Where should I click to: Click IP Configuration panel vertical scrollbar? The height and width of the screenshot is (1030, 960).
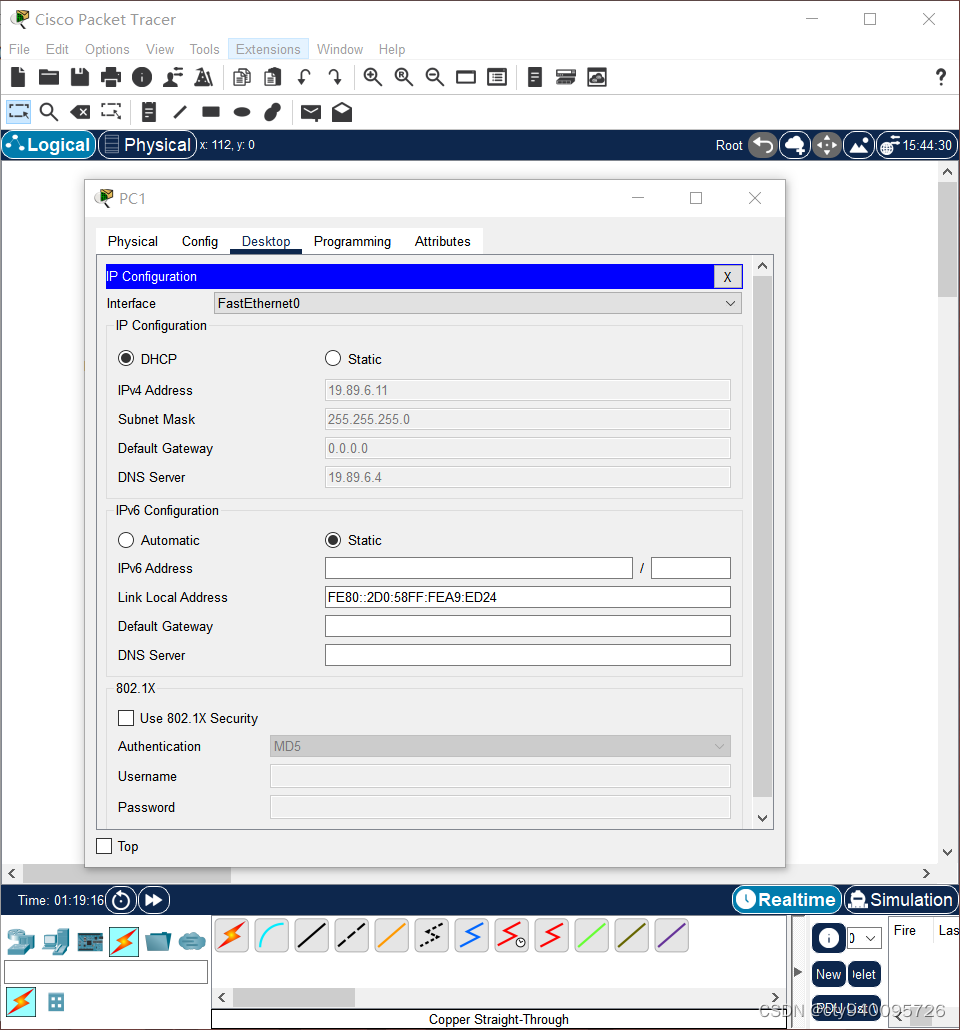(762, 535)
